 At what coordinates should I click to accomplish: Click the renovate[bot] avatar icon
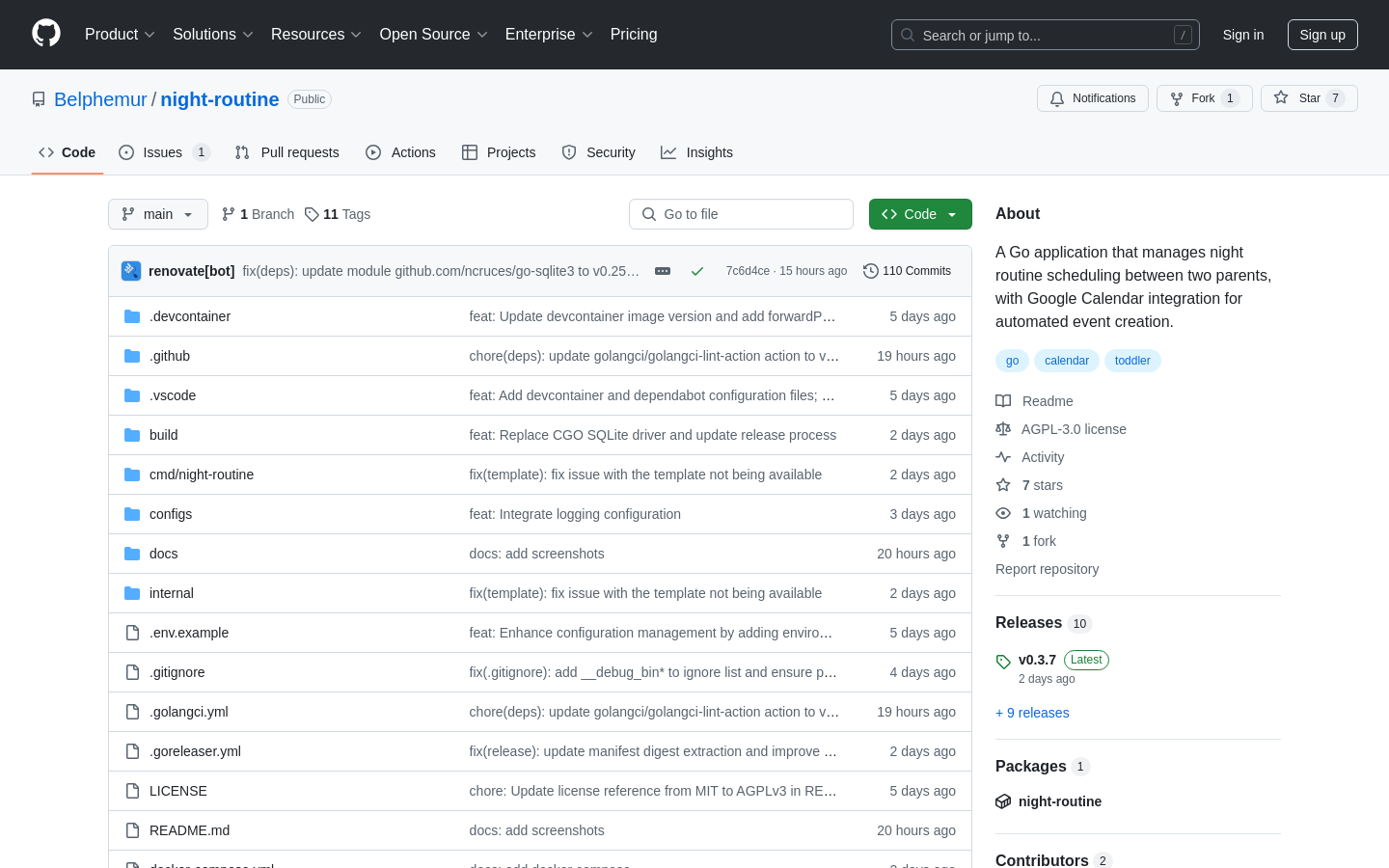coord(131,271)
